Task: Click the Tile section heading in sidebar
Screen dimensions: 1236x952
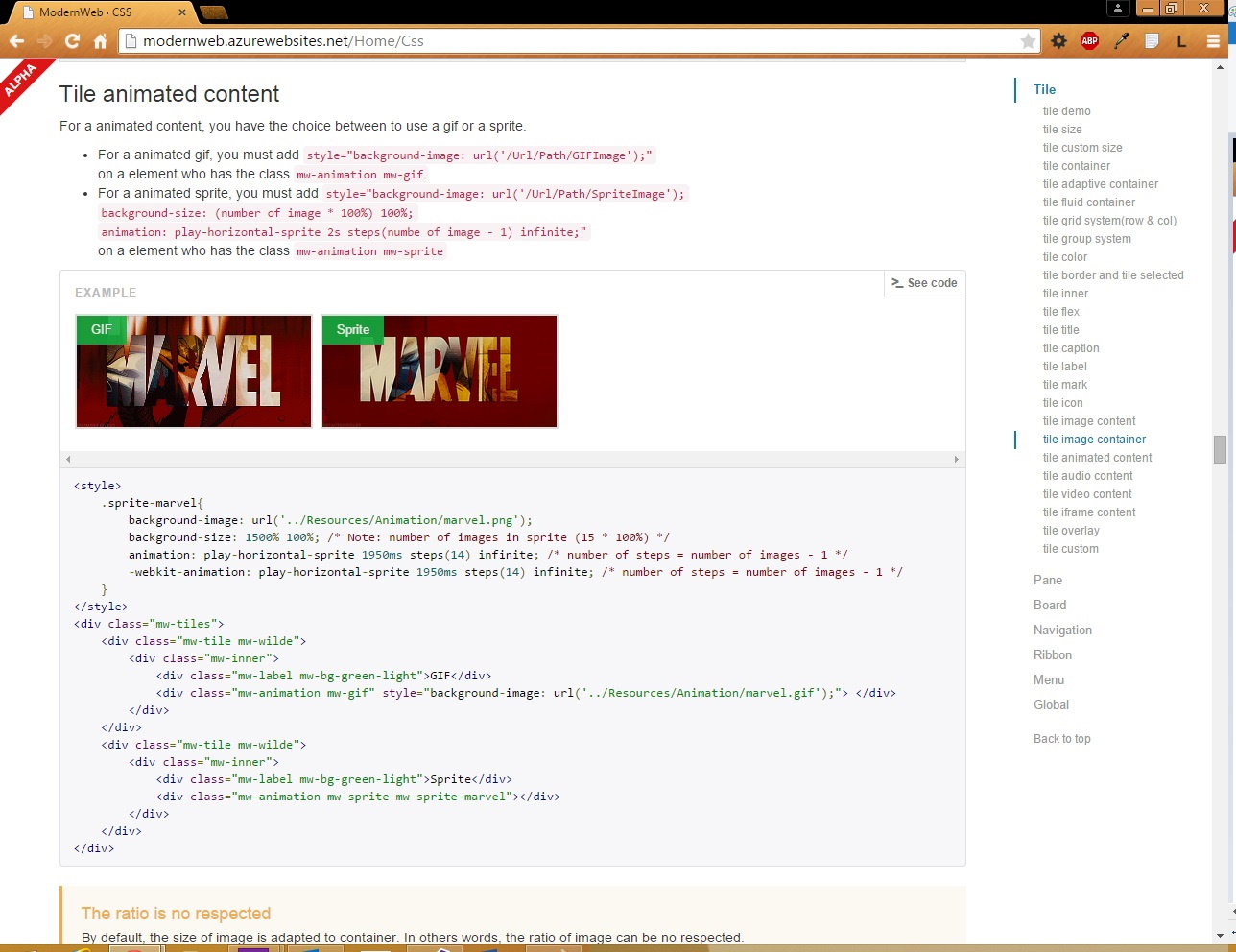Action: pyautogui.click(x=1044, y=89)
